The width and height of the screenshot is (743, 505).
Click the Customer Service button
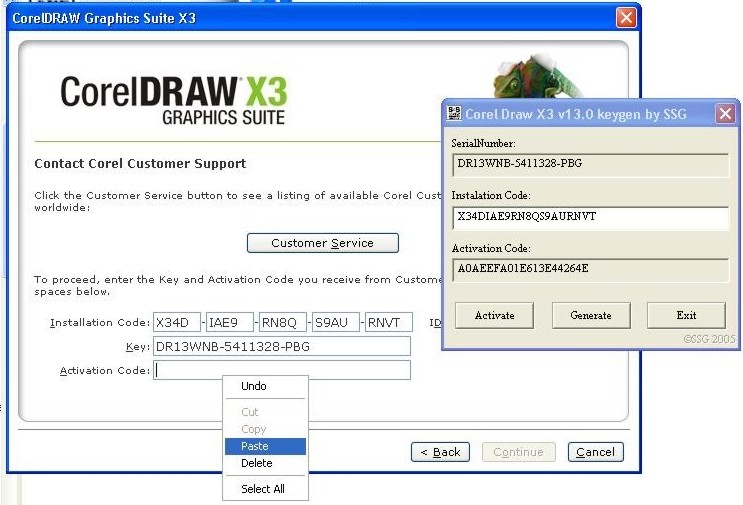click(323, 243)
